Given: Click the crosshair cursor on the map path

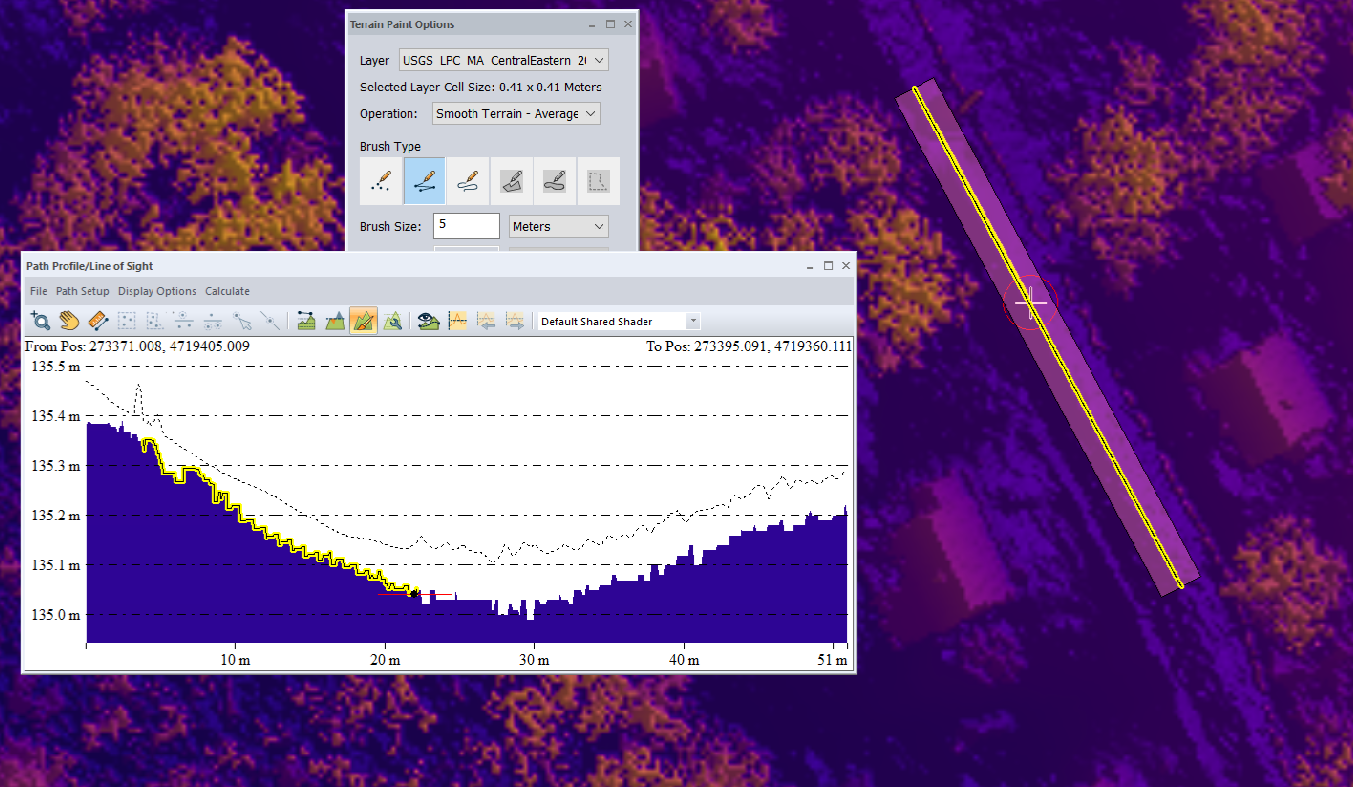Looking at the screenshot, I should click(x=1031, y=301).
